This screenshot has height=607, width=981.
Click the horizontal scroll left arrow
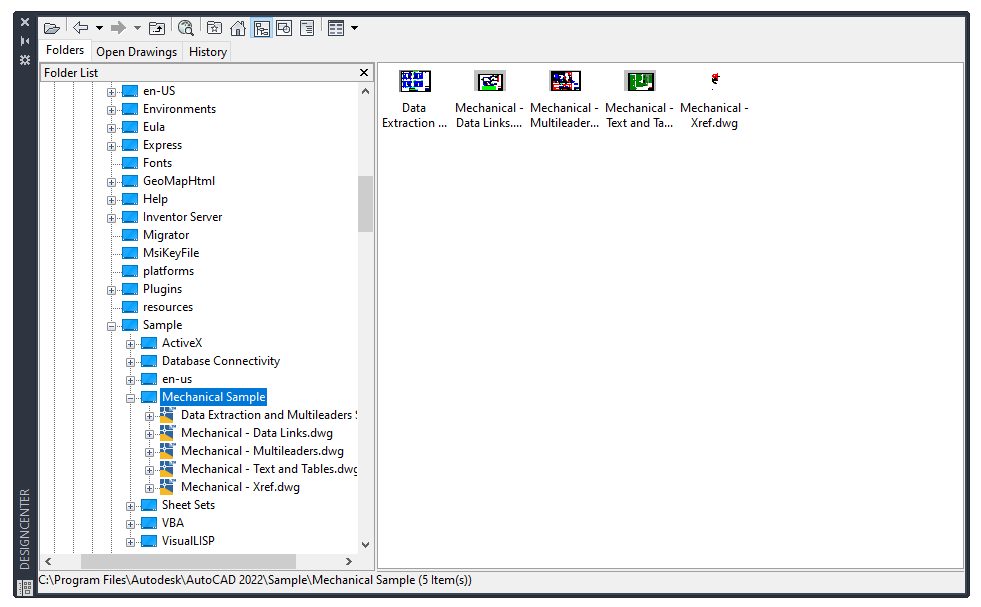[x=49, y=561]
